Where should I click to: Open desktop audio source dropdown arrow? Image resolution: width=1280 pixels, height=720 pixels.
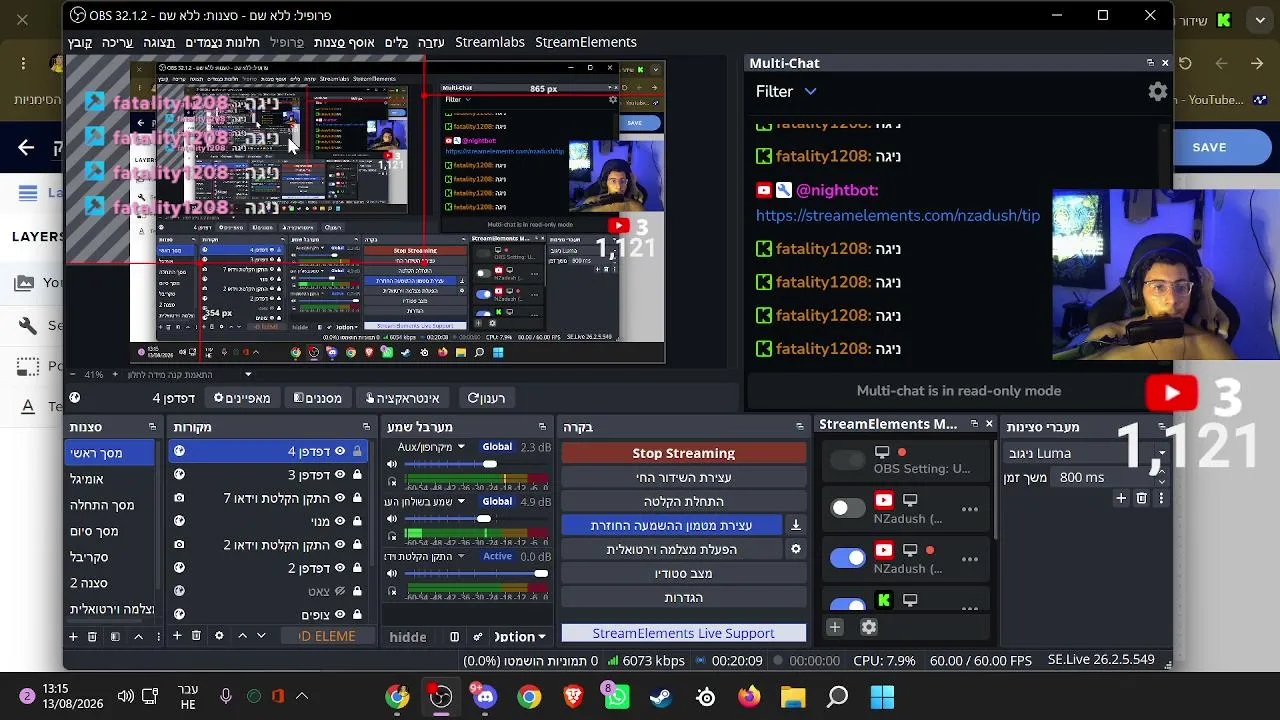[461, 501]
